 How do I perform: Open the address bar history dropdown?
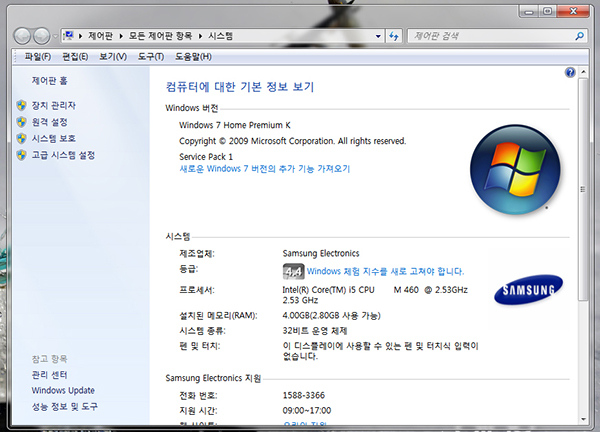(378, 36)
